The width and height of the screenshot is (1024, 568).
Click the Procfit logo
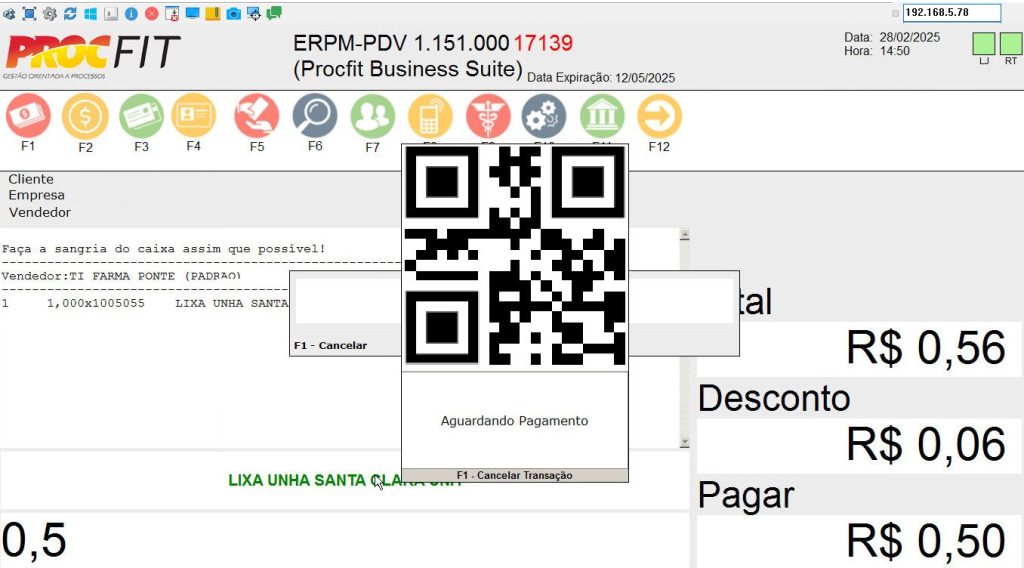(92, 55)
